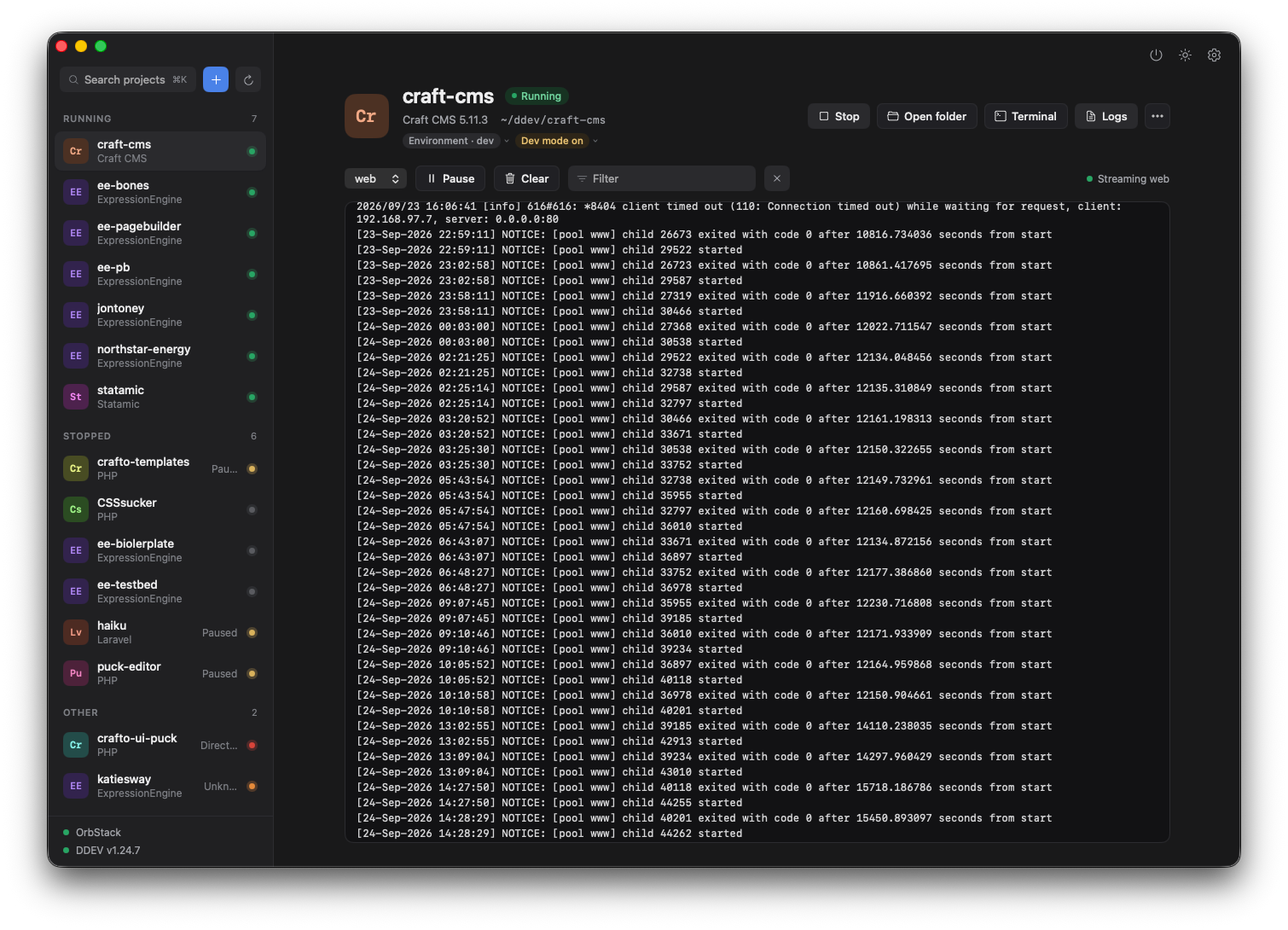Click the DDEV v1.24.7 status entry
Image resolution: width=1288 pixels, height=930 pixels.
(x=102, y=850)
